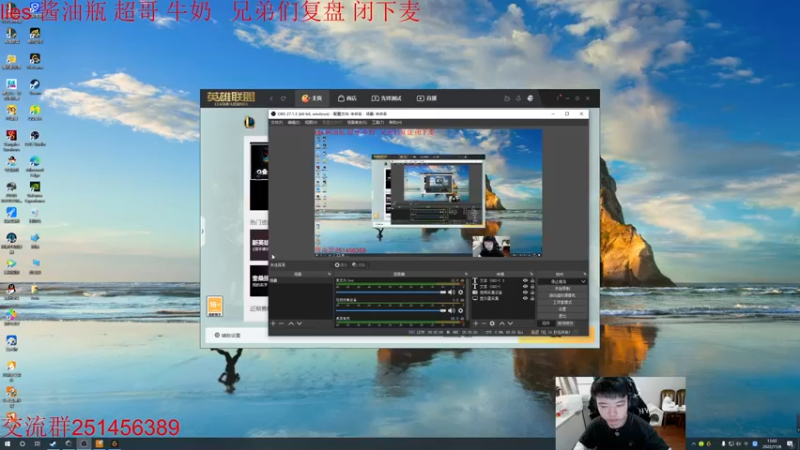Open 直播 tab in League client
Image resolution: width=800 pixels, height=450 pixels.
tap(427, 98)
